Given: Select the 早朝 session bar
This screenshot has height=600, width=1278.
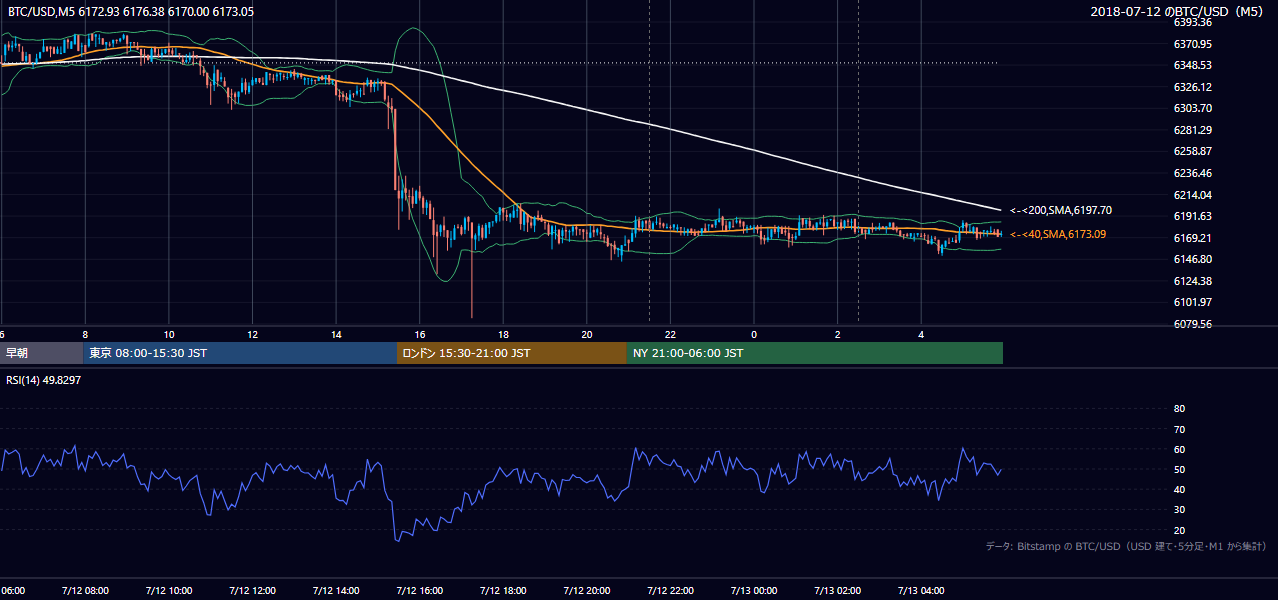Looking at the screenshot, I should 42,353.
